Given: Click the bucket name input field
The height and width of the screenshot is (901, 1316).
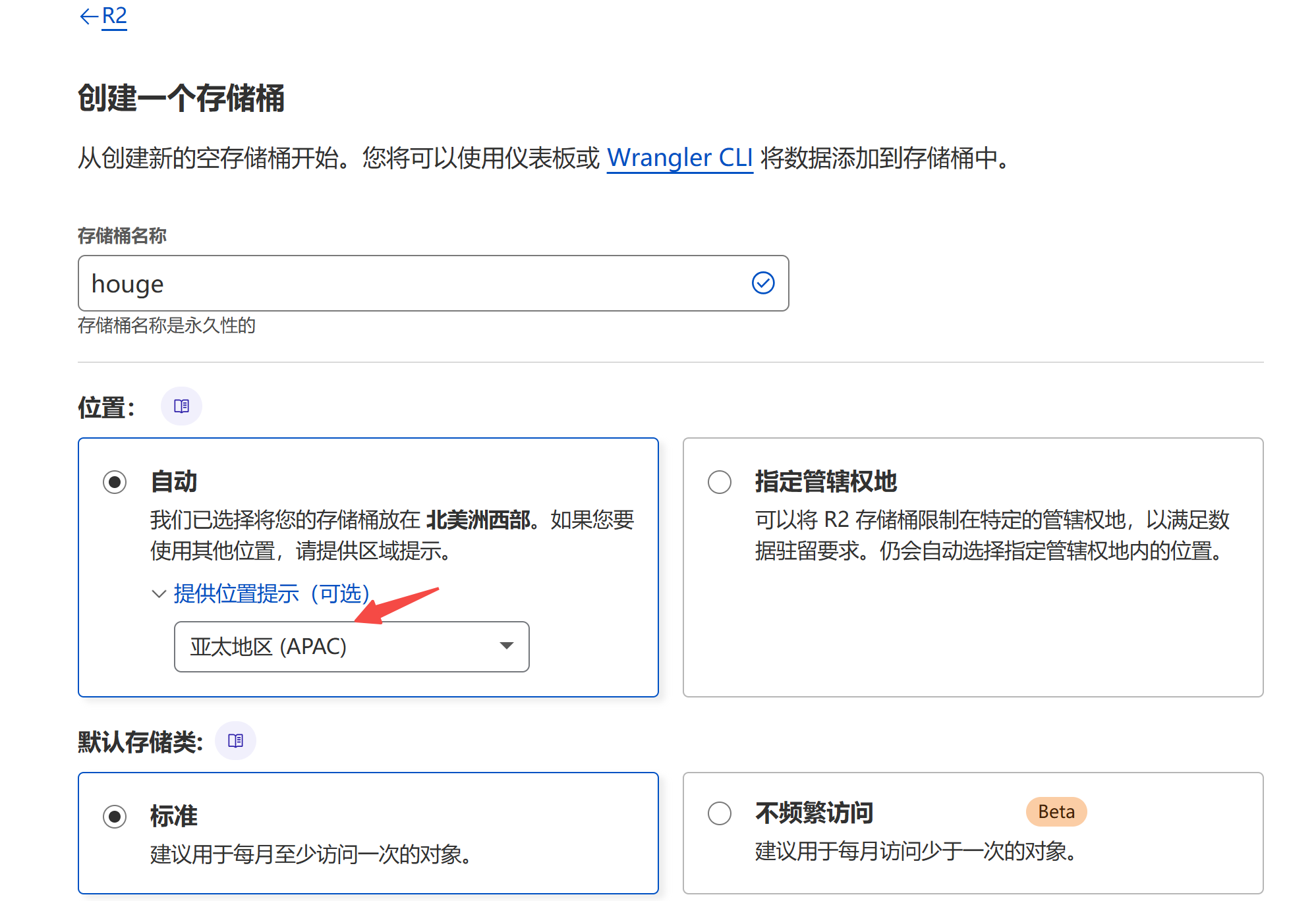Looking at the screenshot, I should 433,283.
